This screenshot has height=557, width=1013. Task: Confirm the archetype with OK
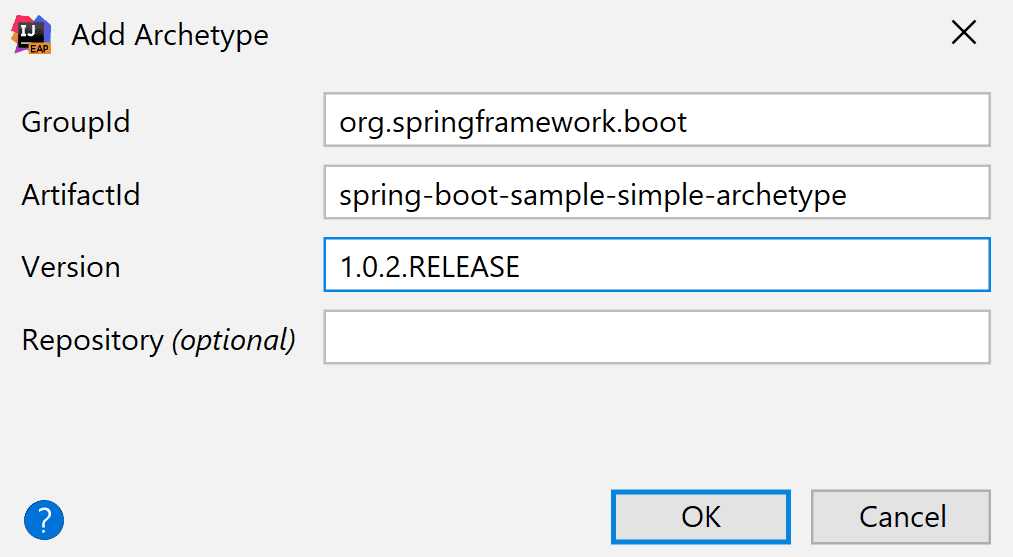701,517
